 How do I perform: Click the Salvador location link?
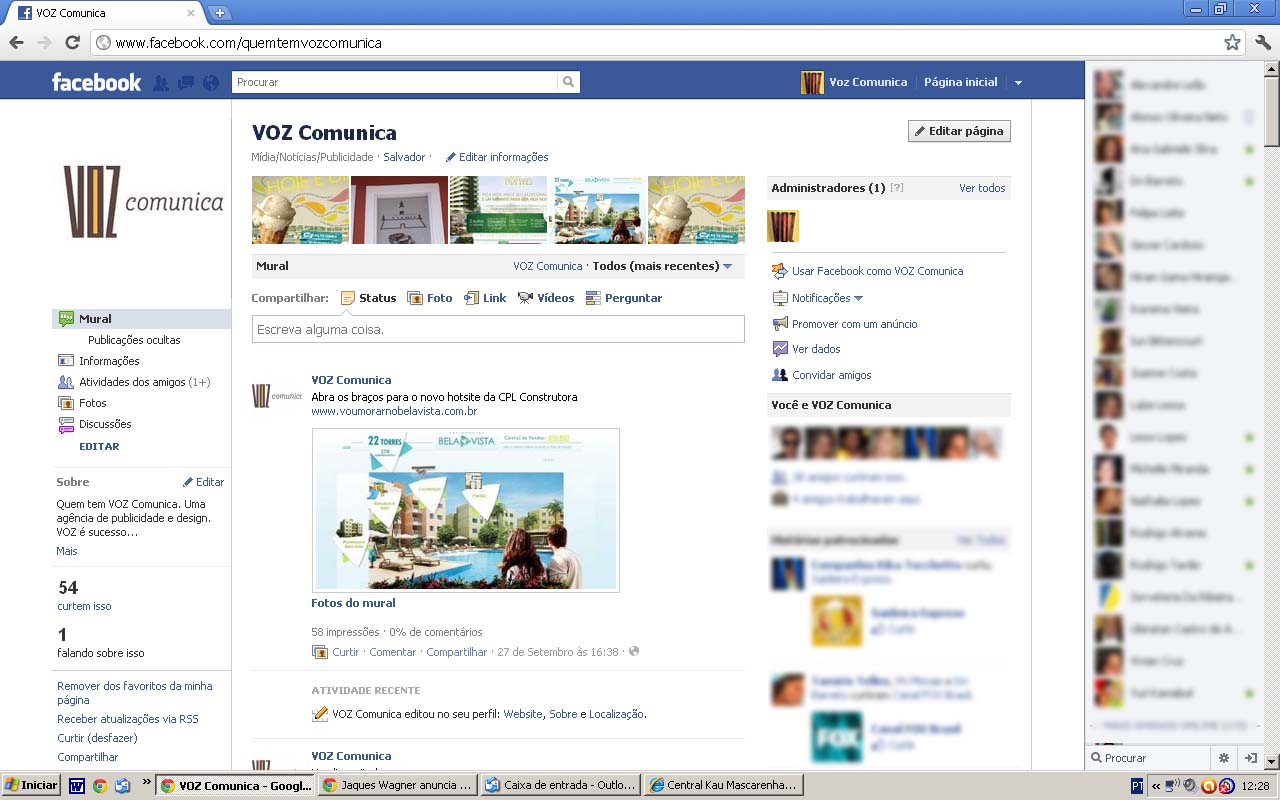404,157
